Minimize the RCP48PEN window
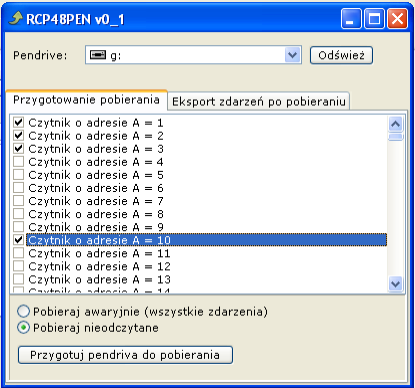415x388 pixels. click(351, 19)
